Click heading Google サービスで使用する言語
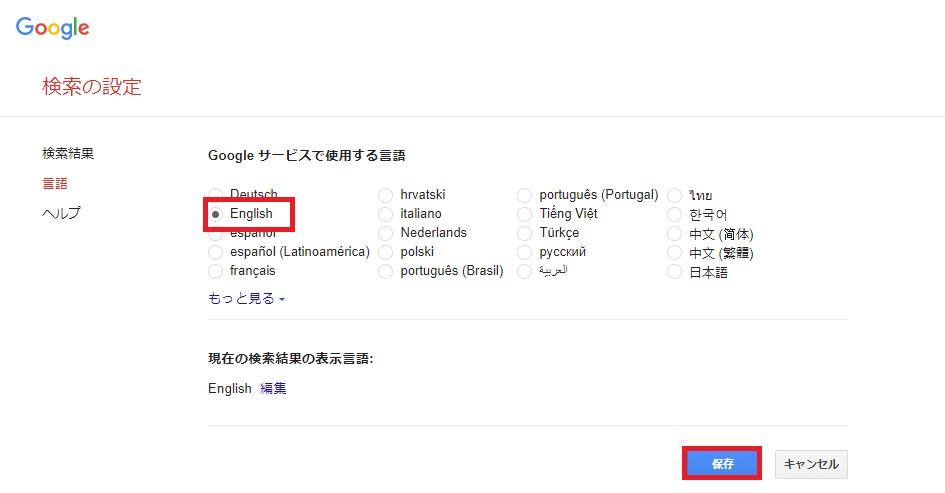 (x=307, y=155)
